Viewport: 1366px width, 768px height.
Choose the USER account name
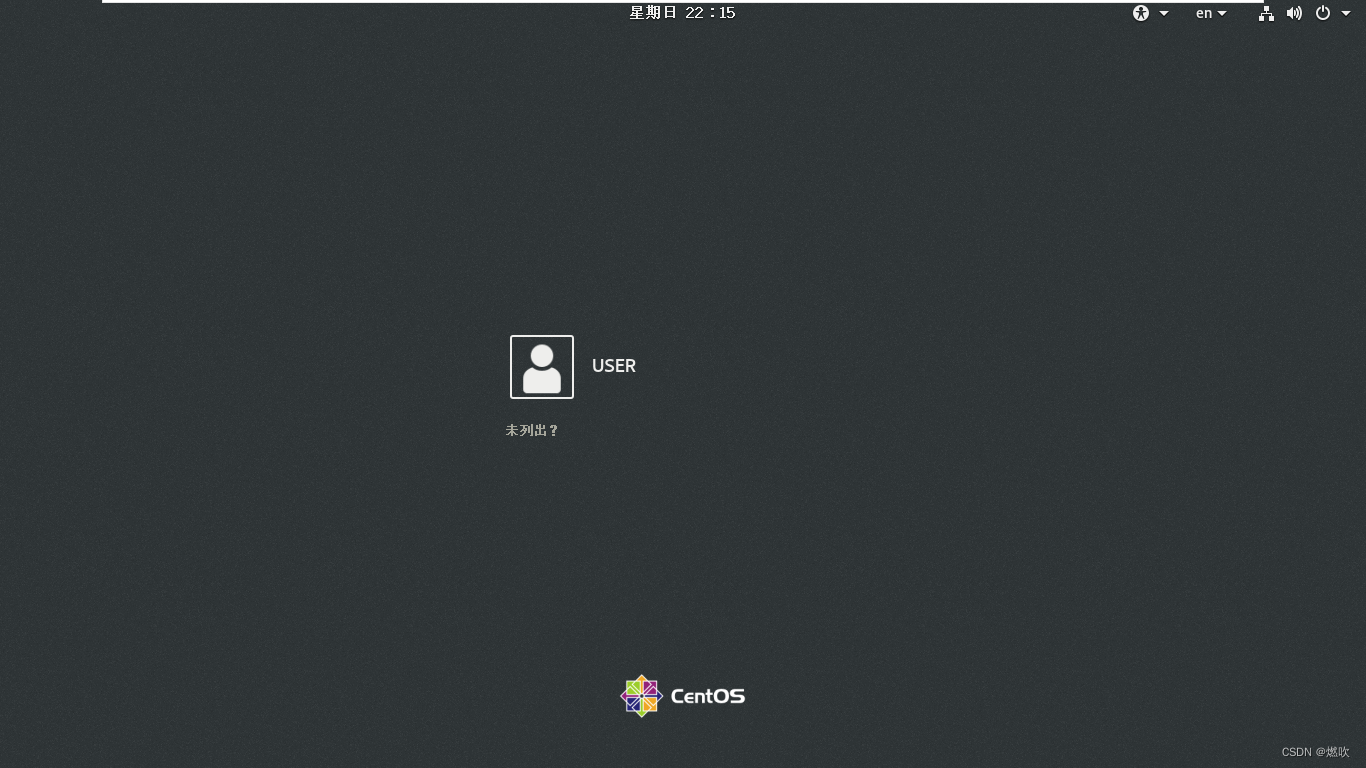tap(614, 366)
